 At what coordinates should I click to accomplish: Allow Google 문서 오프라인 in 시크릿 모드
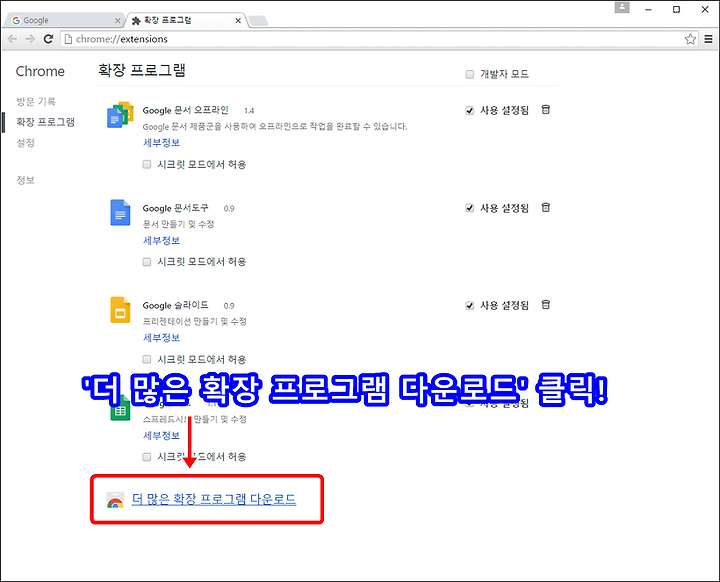coord(146,164)
